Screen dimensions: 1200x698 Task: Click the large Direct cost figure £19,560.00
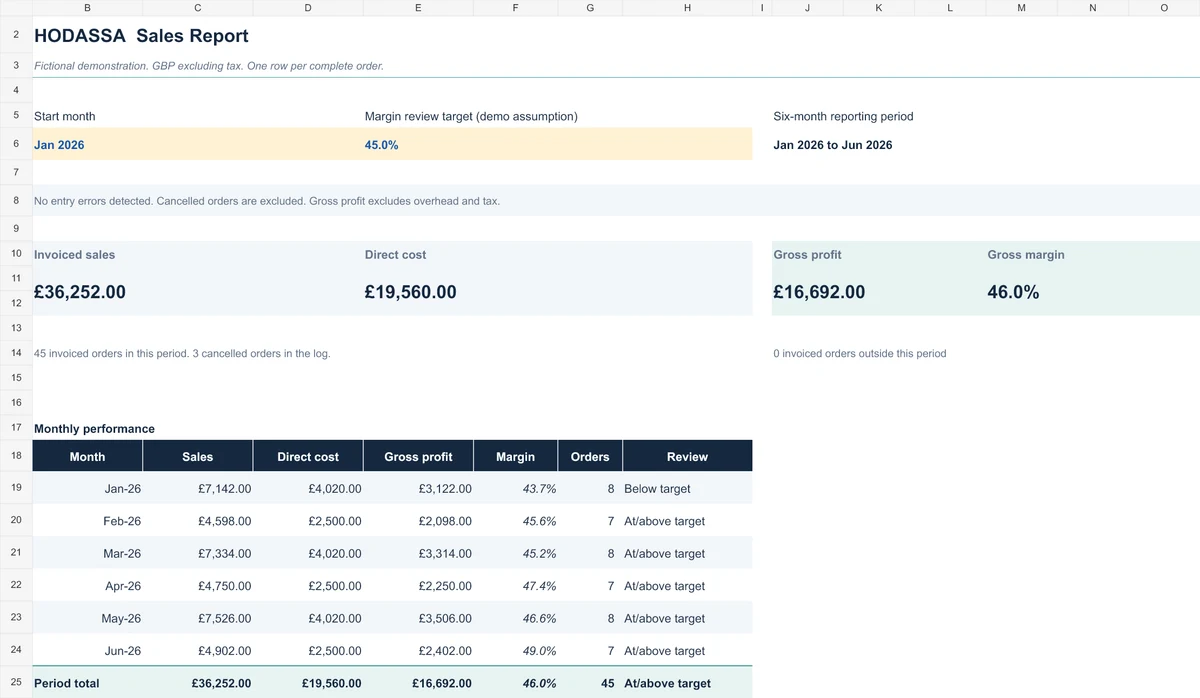[410, 292]
